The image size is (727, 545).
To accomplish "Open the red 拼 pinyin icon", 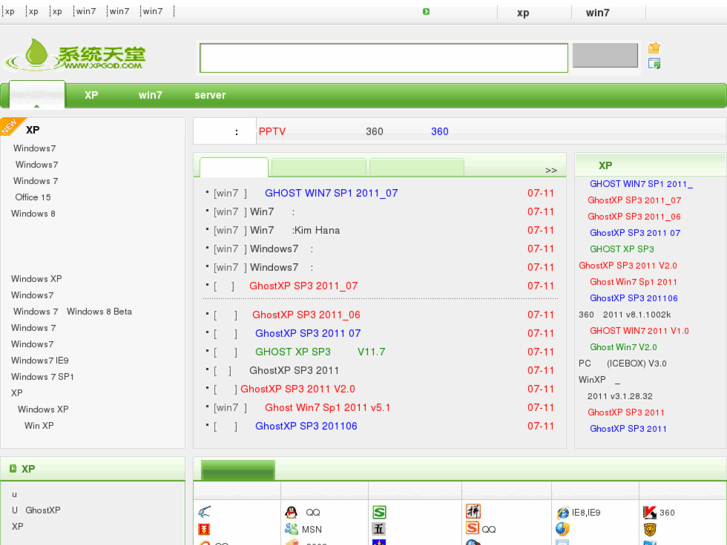I will [x=473, y=511].
